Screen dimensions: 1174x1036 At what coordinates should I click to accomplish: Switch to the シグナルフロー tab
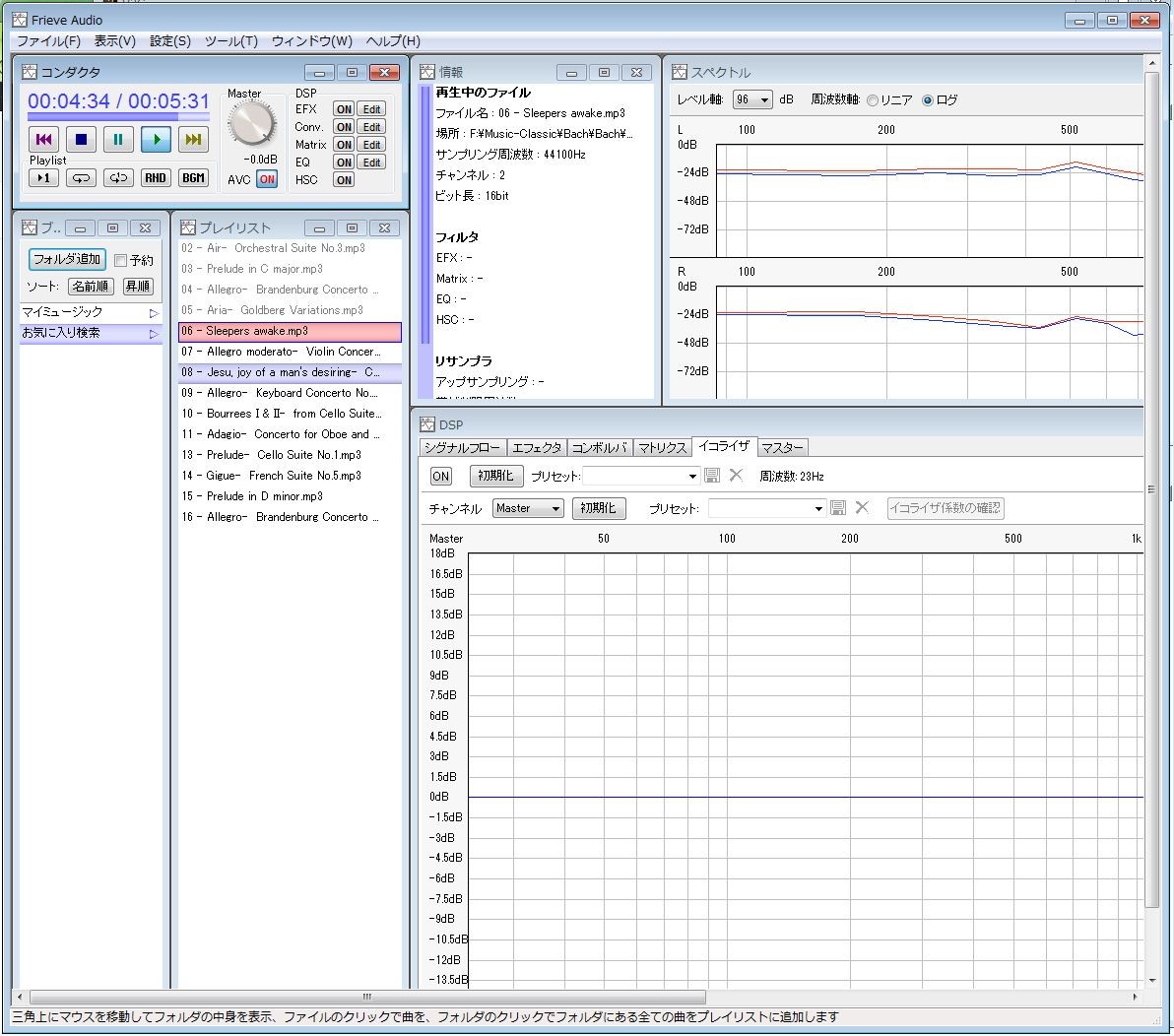coord(462,448)
